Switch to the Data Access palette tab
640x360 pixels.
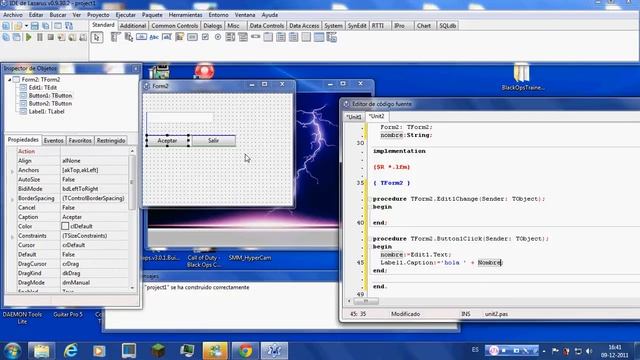(304, 26)
